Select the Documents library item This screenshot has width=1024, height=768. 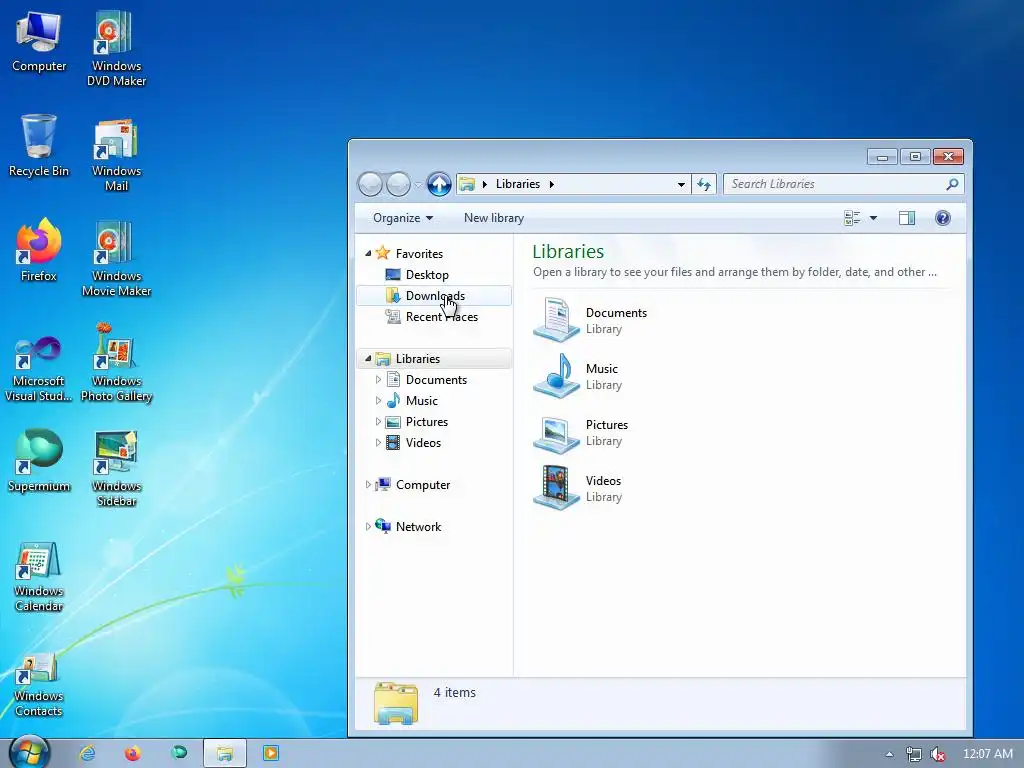pyautogui.click(x=590, y=320)
